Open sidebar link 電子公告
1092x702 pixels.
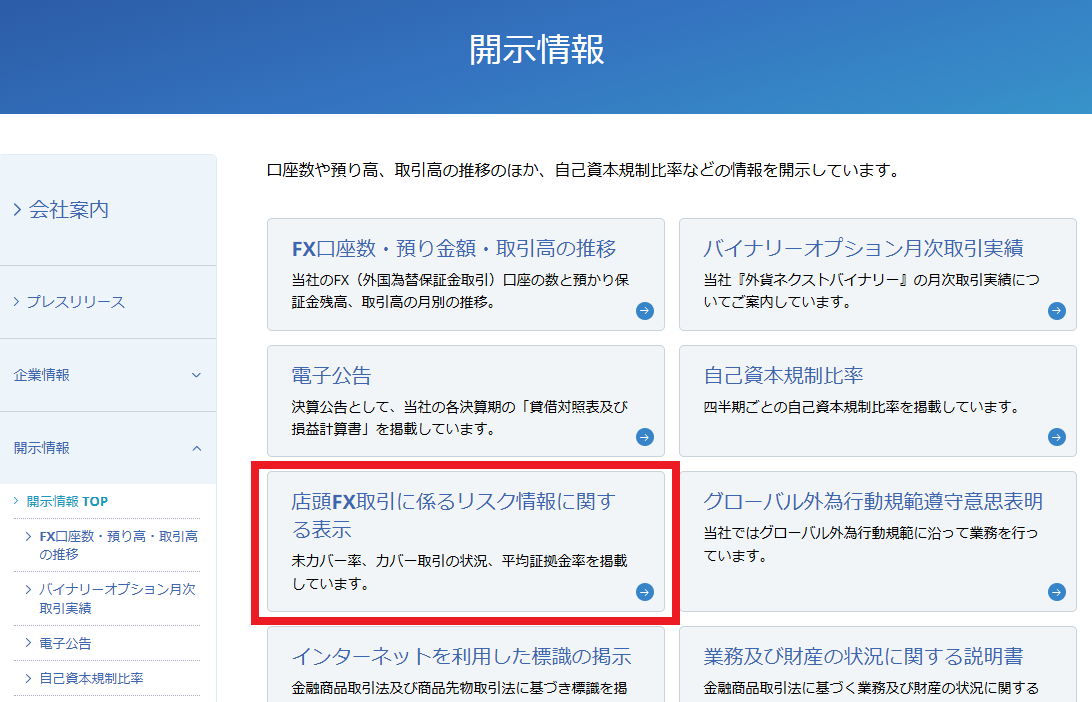pos(65,643)
